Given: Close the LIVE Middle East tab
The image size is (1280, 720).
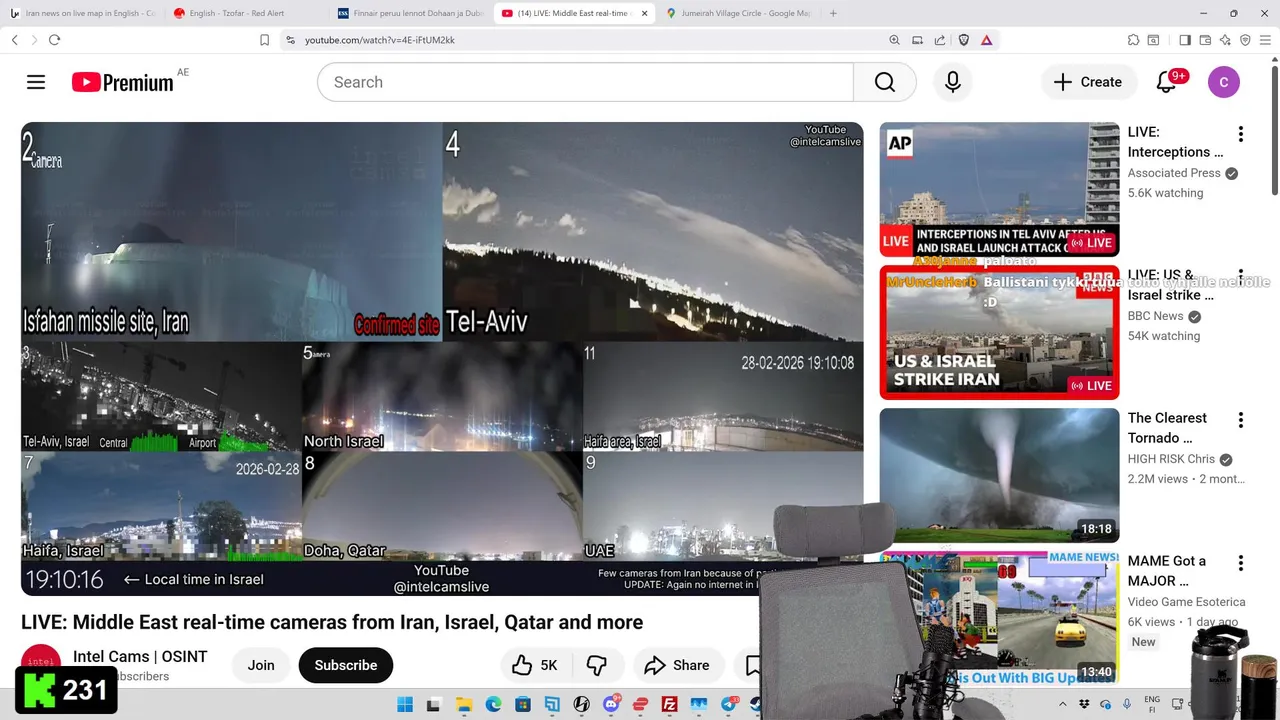Looking at the screenshot, I should (x=644, y=13).
